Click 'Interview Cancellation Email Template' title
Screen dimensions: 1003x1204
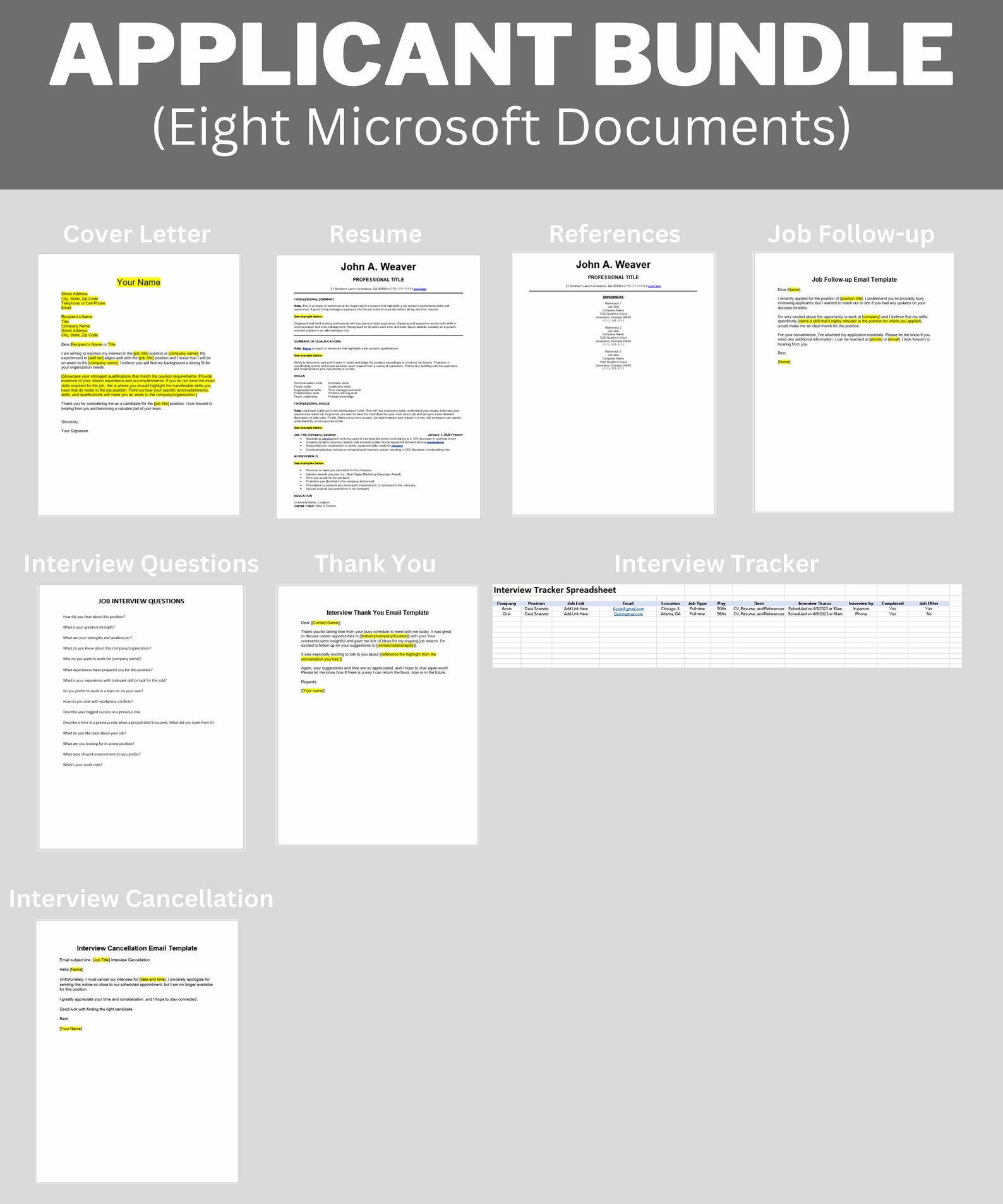point(137,948)
